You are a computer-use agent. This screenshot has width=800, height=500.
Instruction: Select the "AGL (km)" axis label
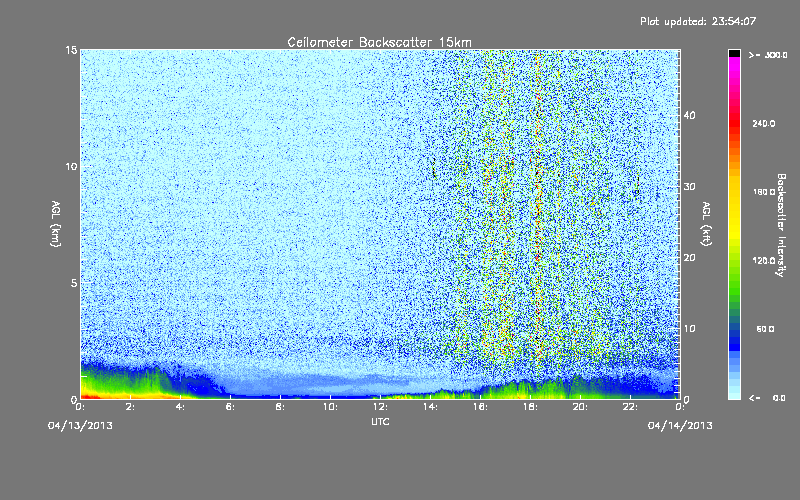tap(56, 224)
